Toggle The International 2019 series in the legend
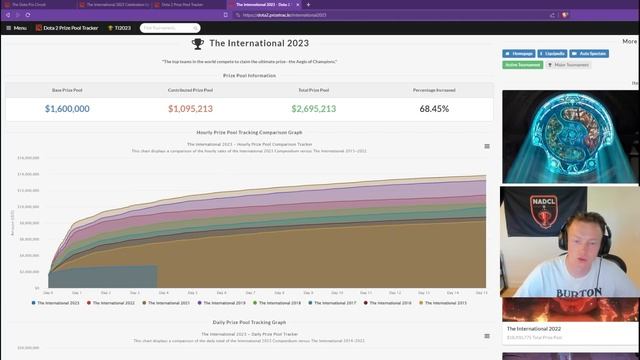This screenshot has width=640, height=360. pos(221,303)
